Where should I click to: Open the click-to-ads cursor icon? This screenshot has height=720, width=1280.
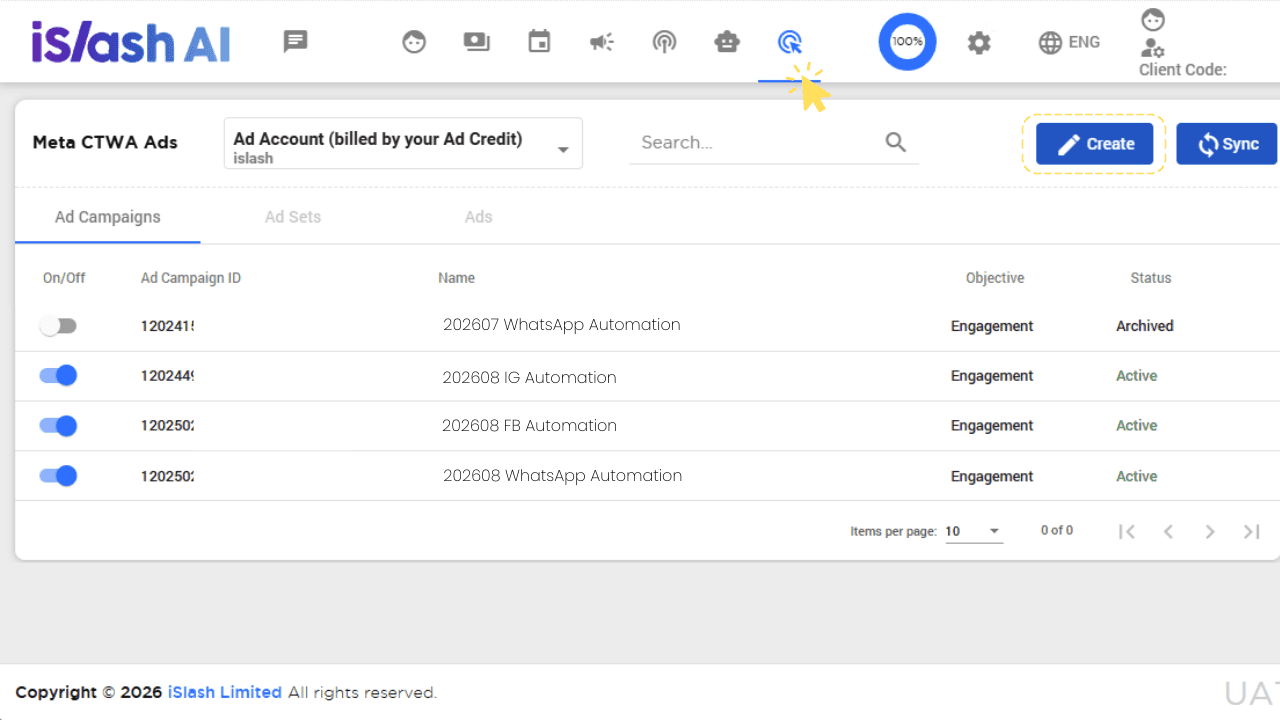click(789, 42)
